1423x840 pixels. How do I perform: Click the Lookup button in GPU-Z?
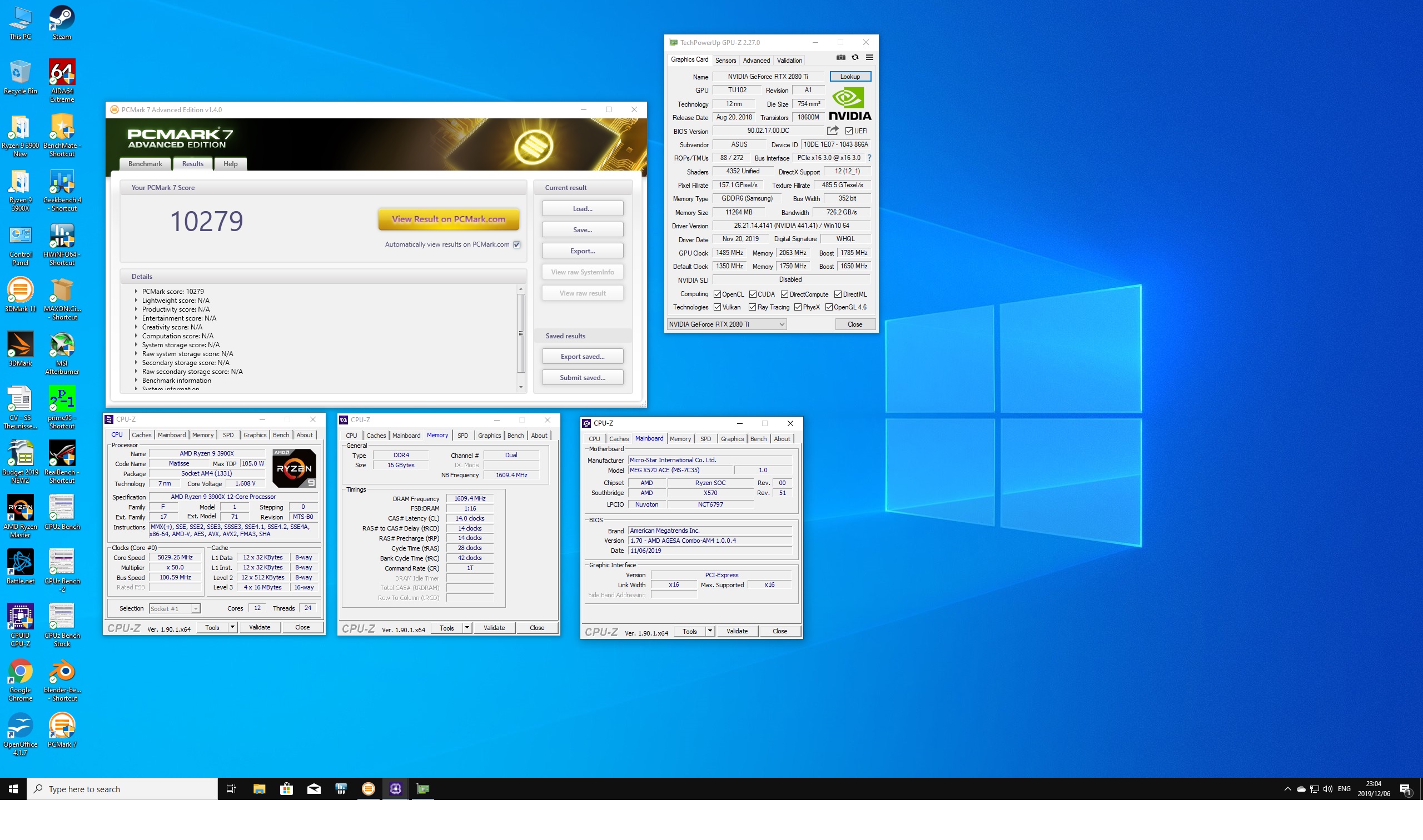click(x=850, y=77)
